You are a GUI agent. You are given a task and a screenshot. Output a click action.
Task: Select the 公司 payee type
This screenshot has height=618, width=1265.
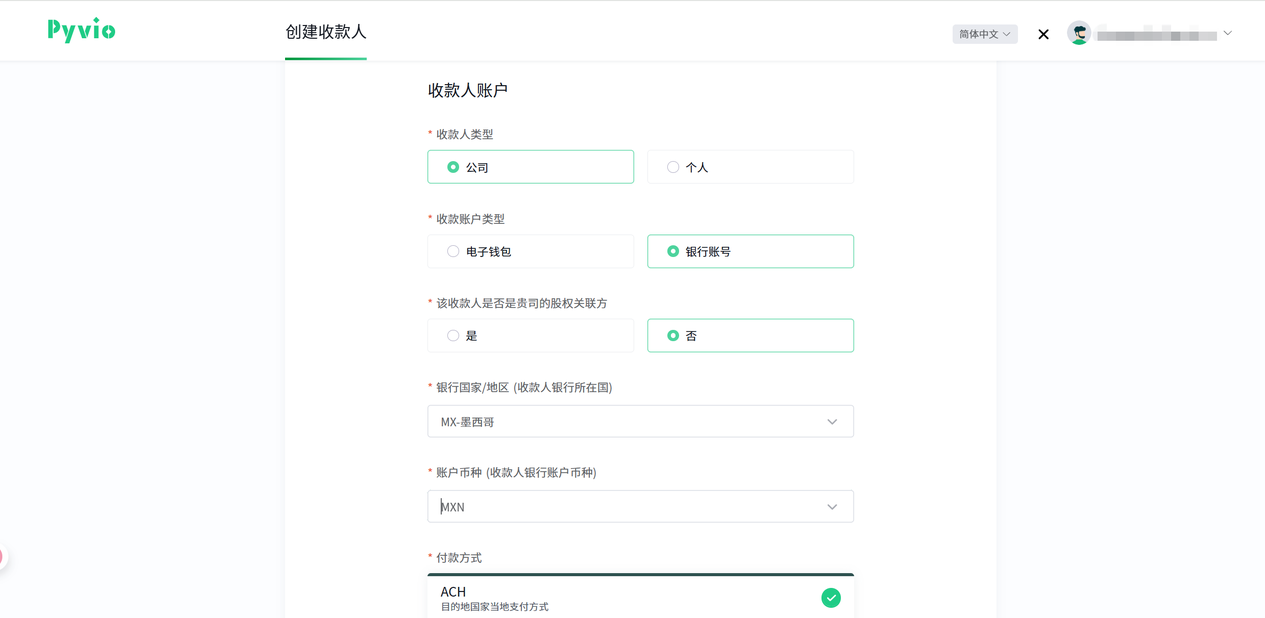click(530, 167)
